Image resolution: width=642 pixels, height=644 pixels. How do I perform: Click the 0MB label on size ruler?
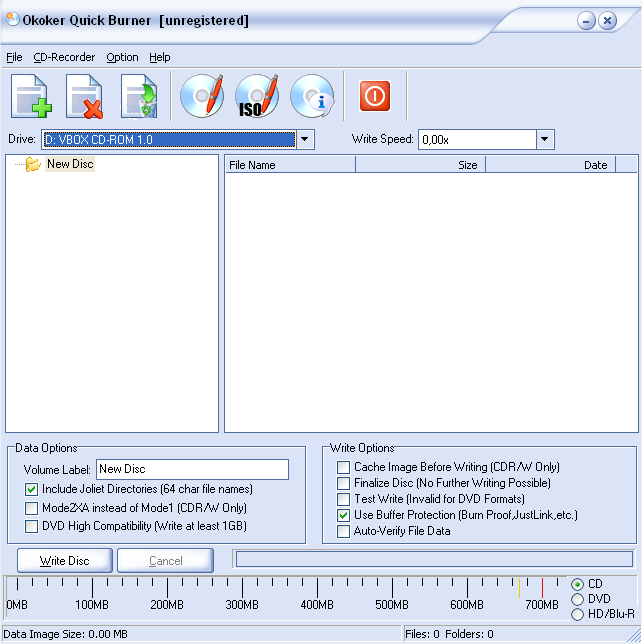[x=17, y=605]
